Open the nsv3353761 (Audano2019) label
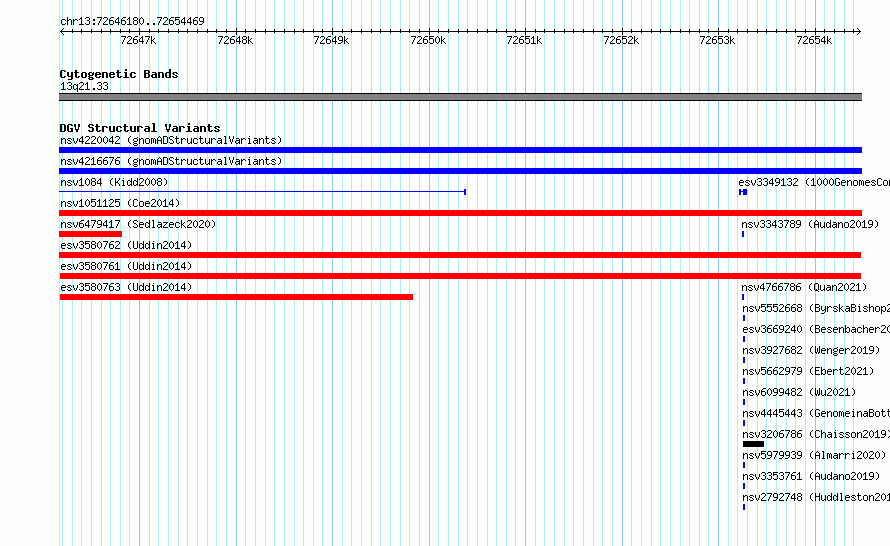The width and height of the screenshot is (890, 546). pyautogui.click(x=811, y=476)
